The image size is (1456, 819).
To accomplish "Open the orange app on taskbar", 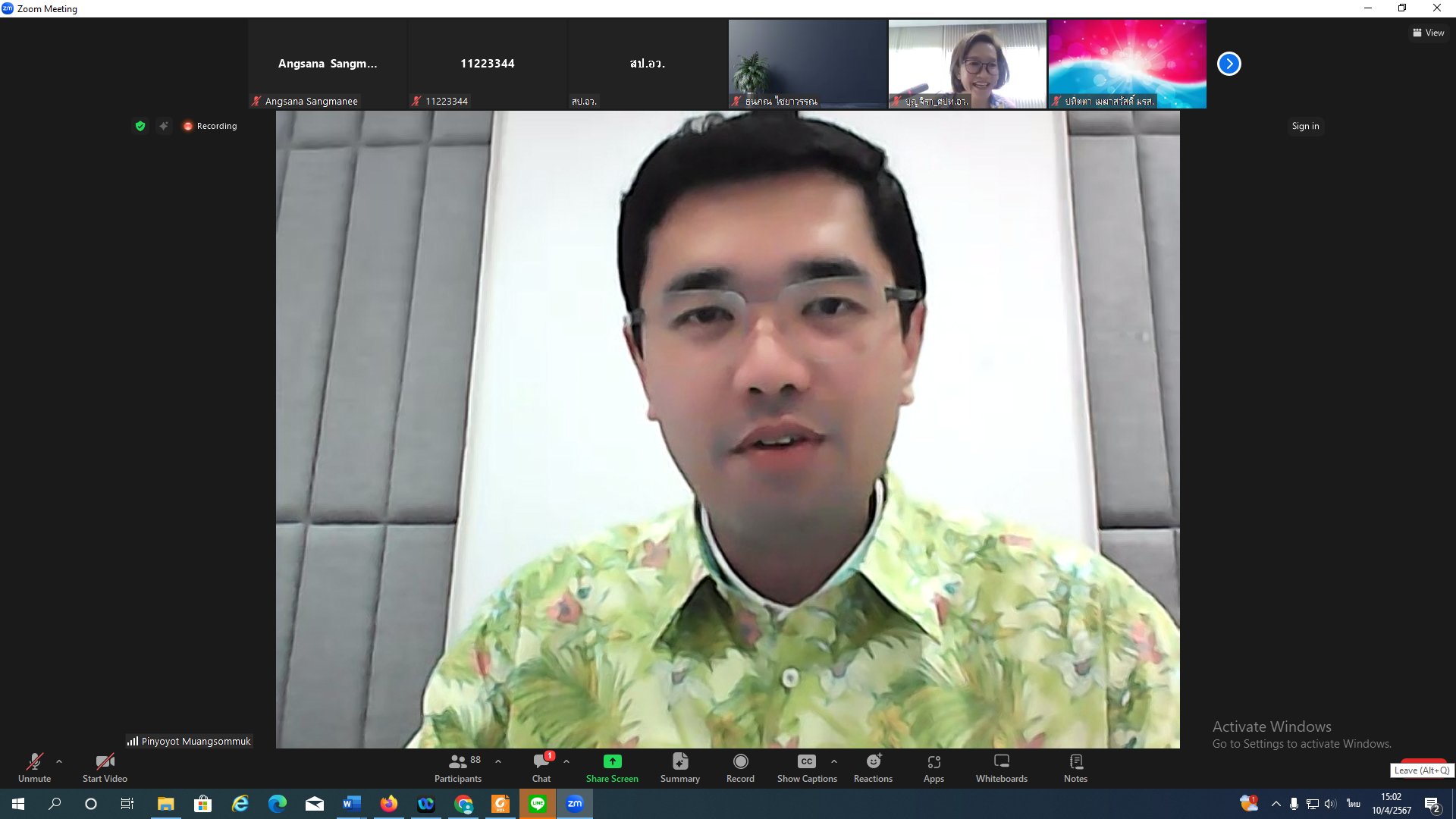I will pos(500,804).
